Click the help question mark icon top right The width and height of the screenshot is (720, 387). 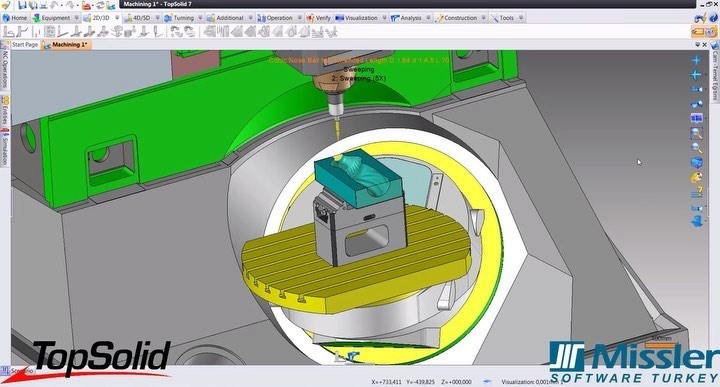713,18
